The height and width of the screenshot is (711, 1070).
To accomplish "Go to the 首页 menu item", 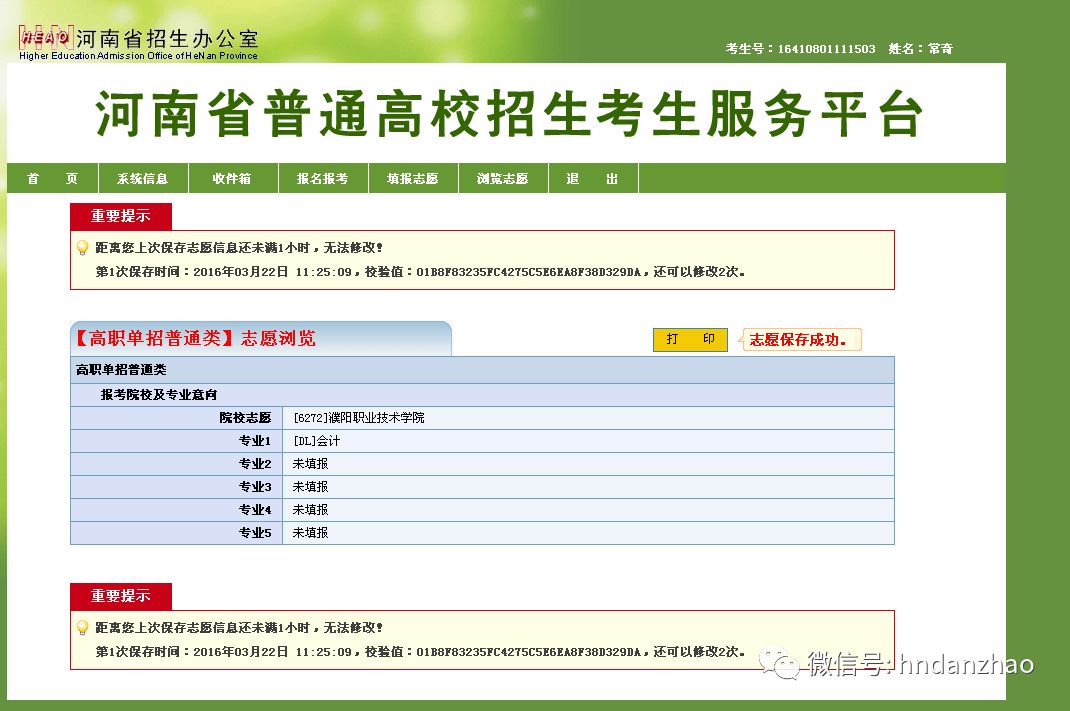I will tap(52, 179).
